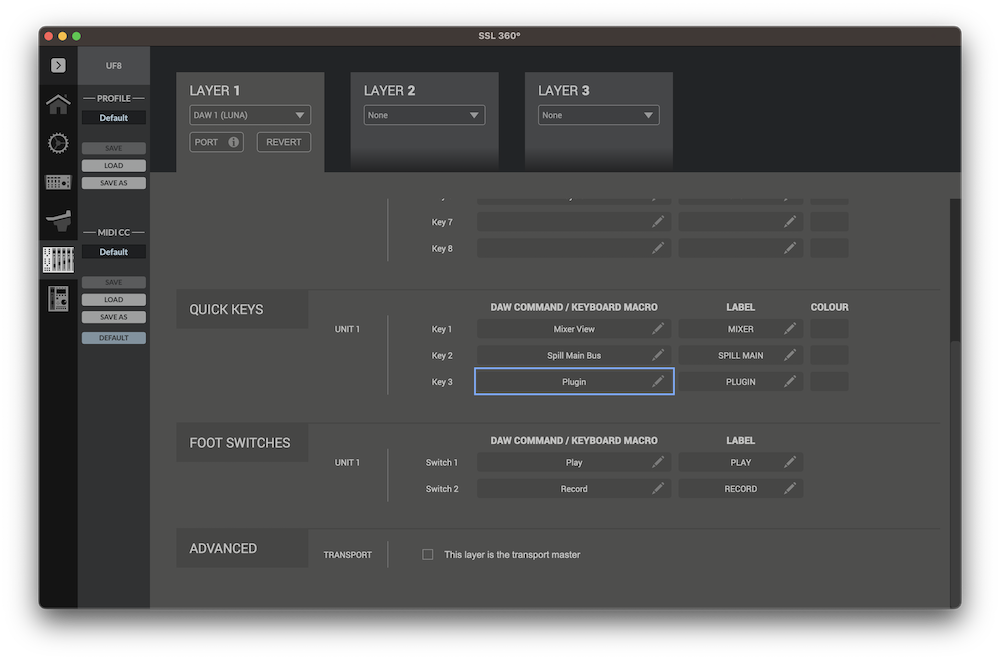1000x660 pixels.
Task: Open the gear-shaped control setup icon
Action: (58, 143)
